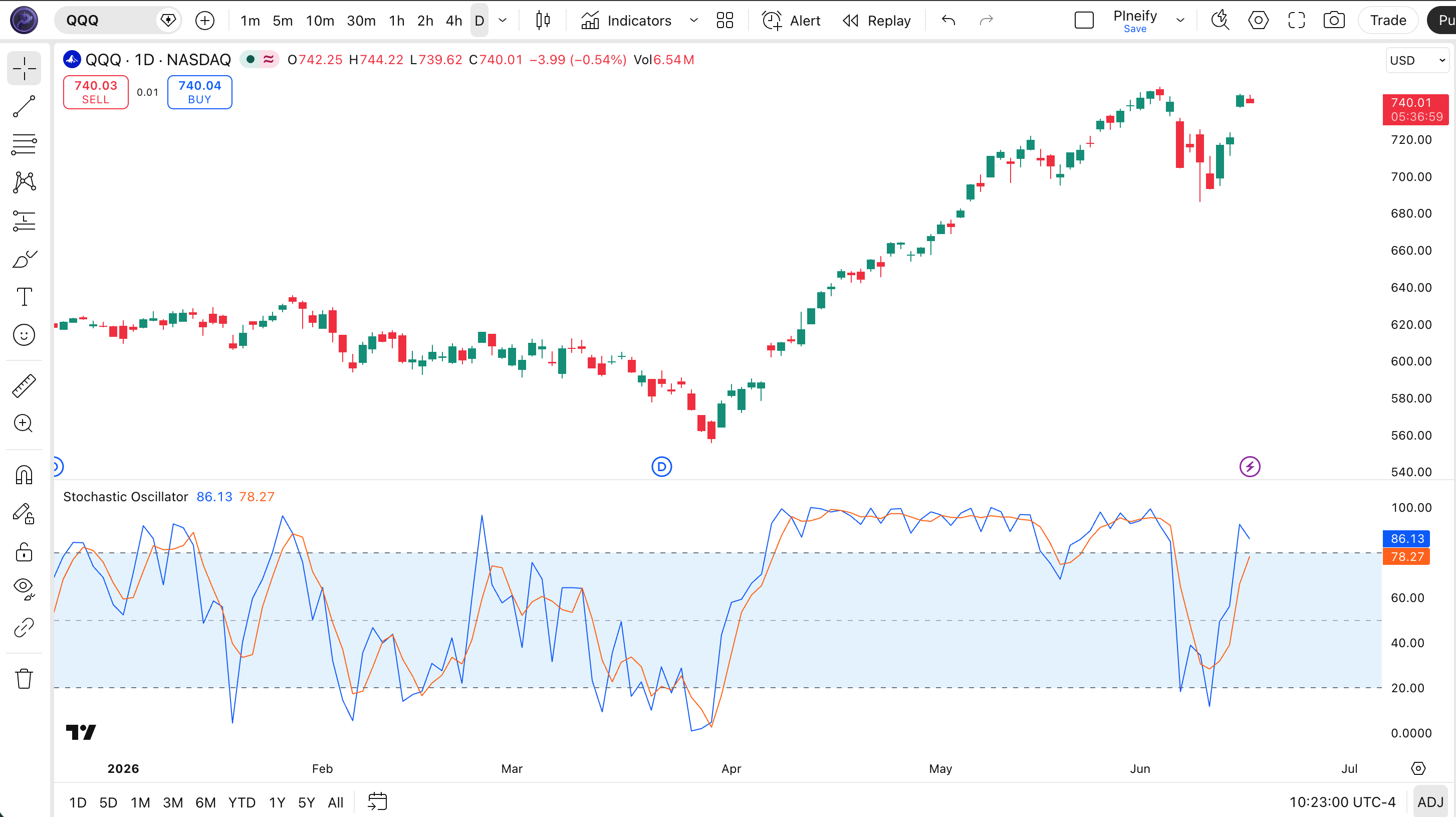Open the emoji icons tool
Viewport: 1456px width, 817px height.
click(x=24, y=335)
